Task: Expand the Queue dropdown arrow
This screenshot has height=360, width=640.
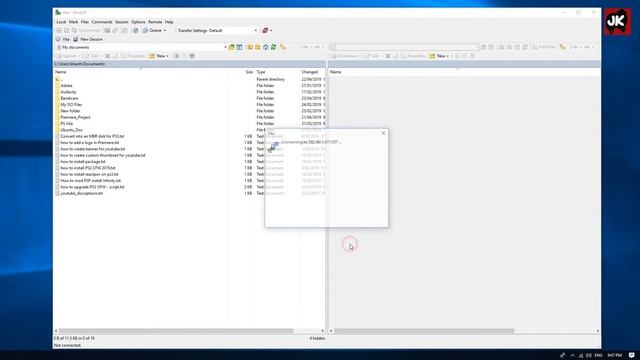Action: (165, 31)
